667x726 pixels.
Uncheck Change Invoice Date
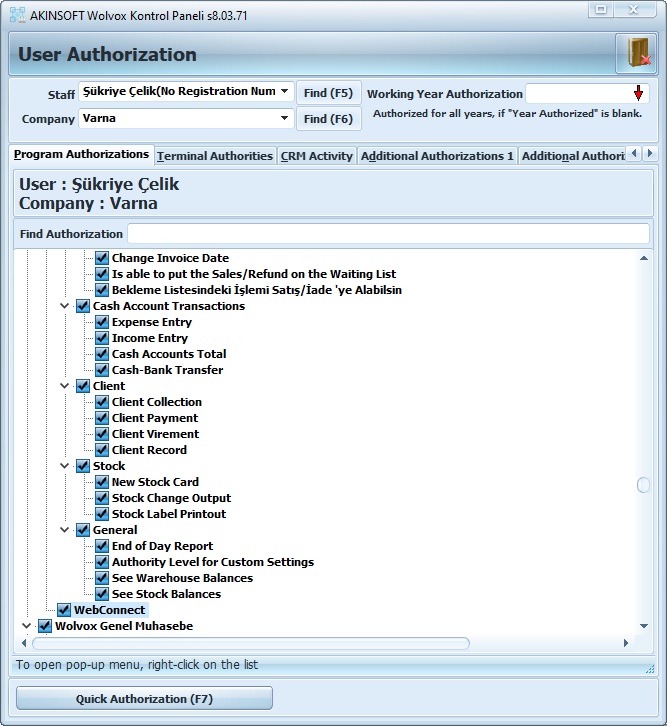102,258
